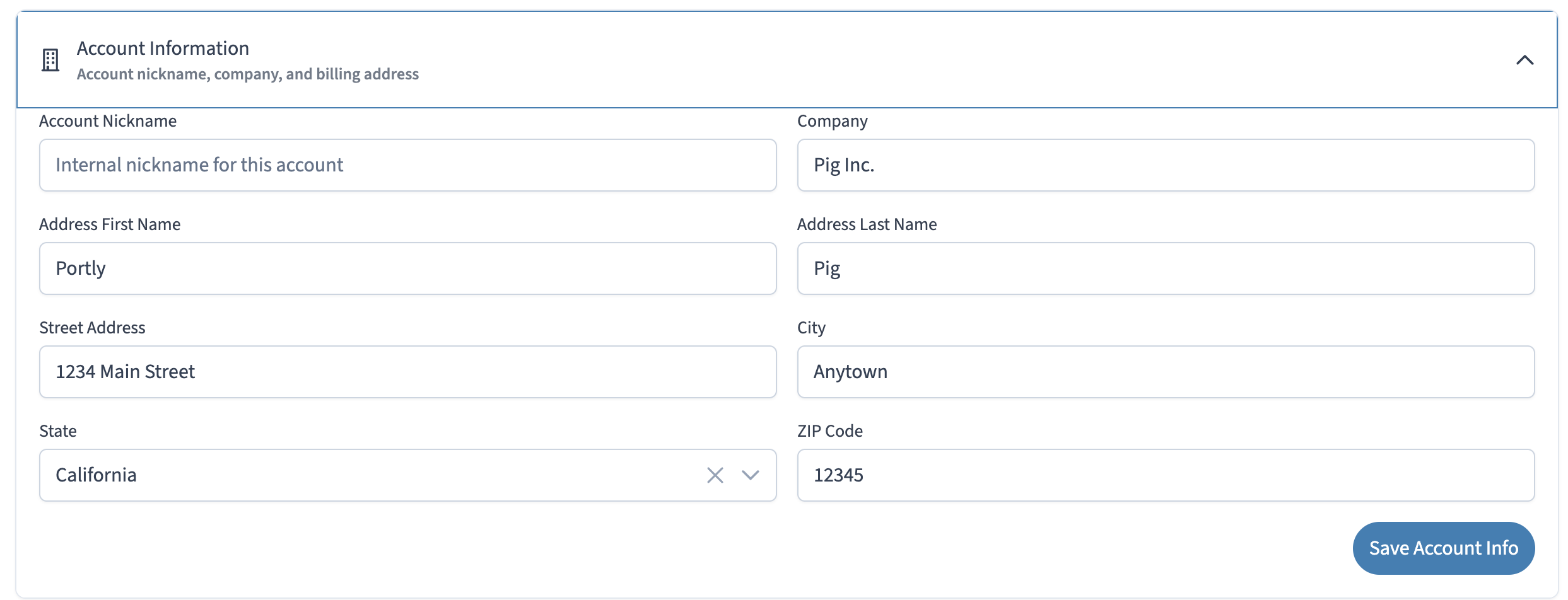
Task: Focus the Account Nickname input field
Action: (407, 165)
